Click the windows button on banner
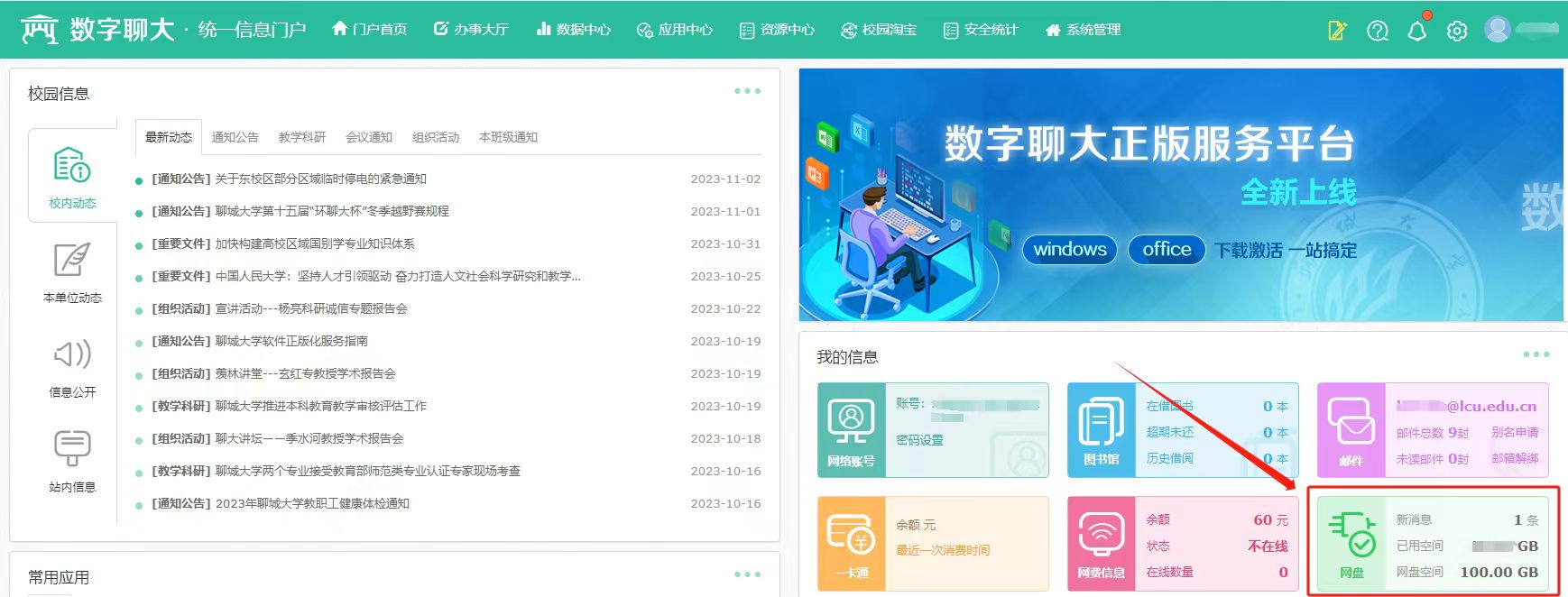The image size is (1568, 597). [x=1069, y=250]
